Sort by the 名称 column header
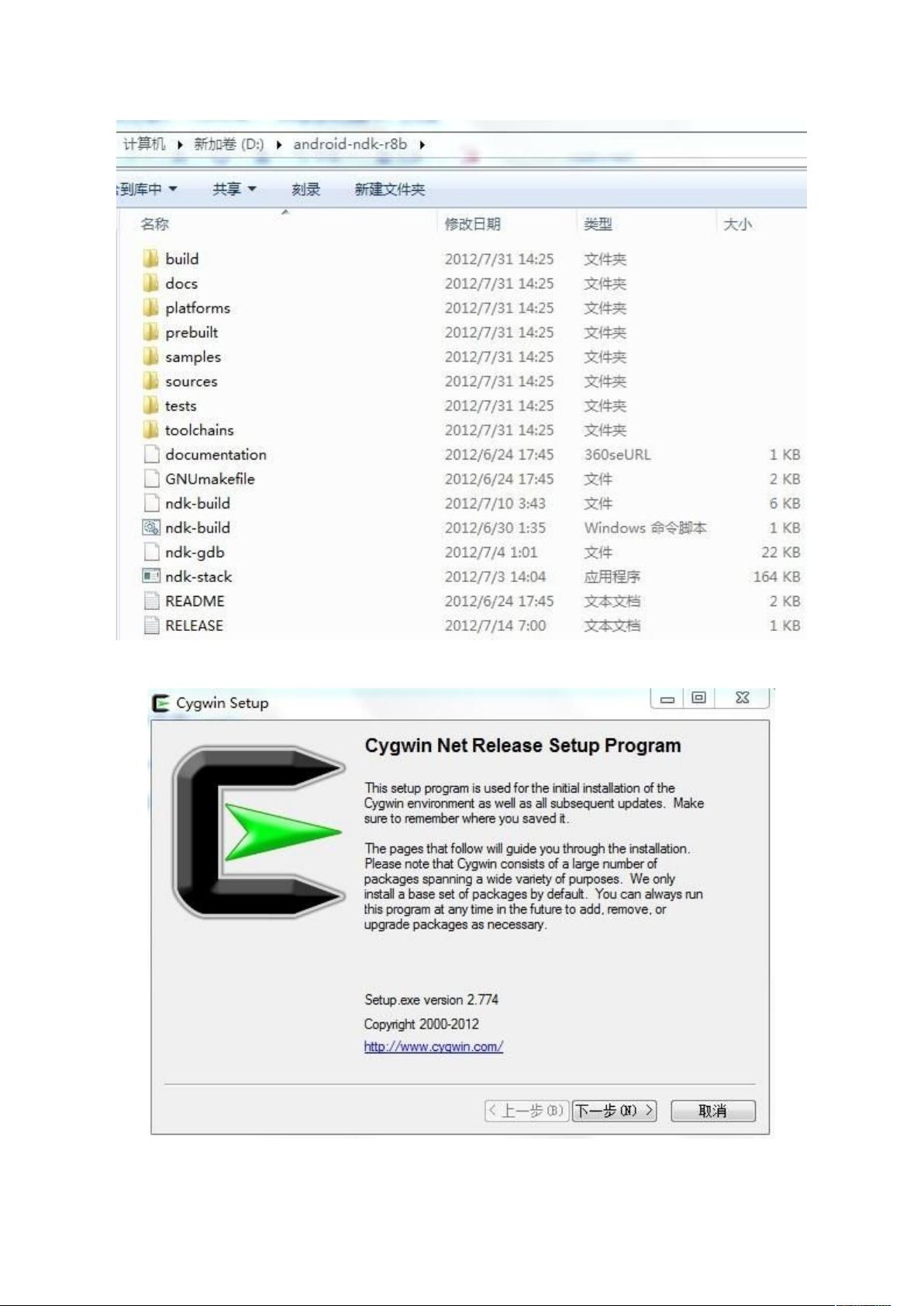Viewport: 924px width, 1306px height. click(154, 224)
